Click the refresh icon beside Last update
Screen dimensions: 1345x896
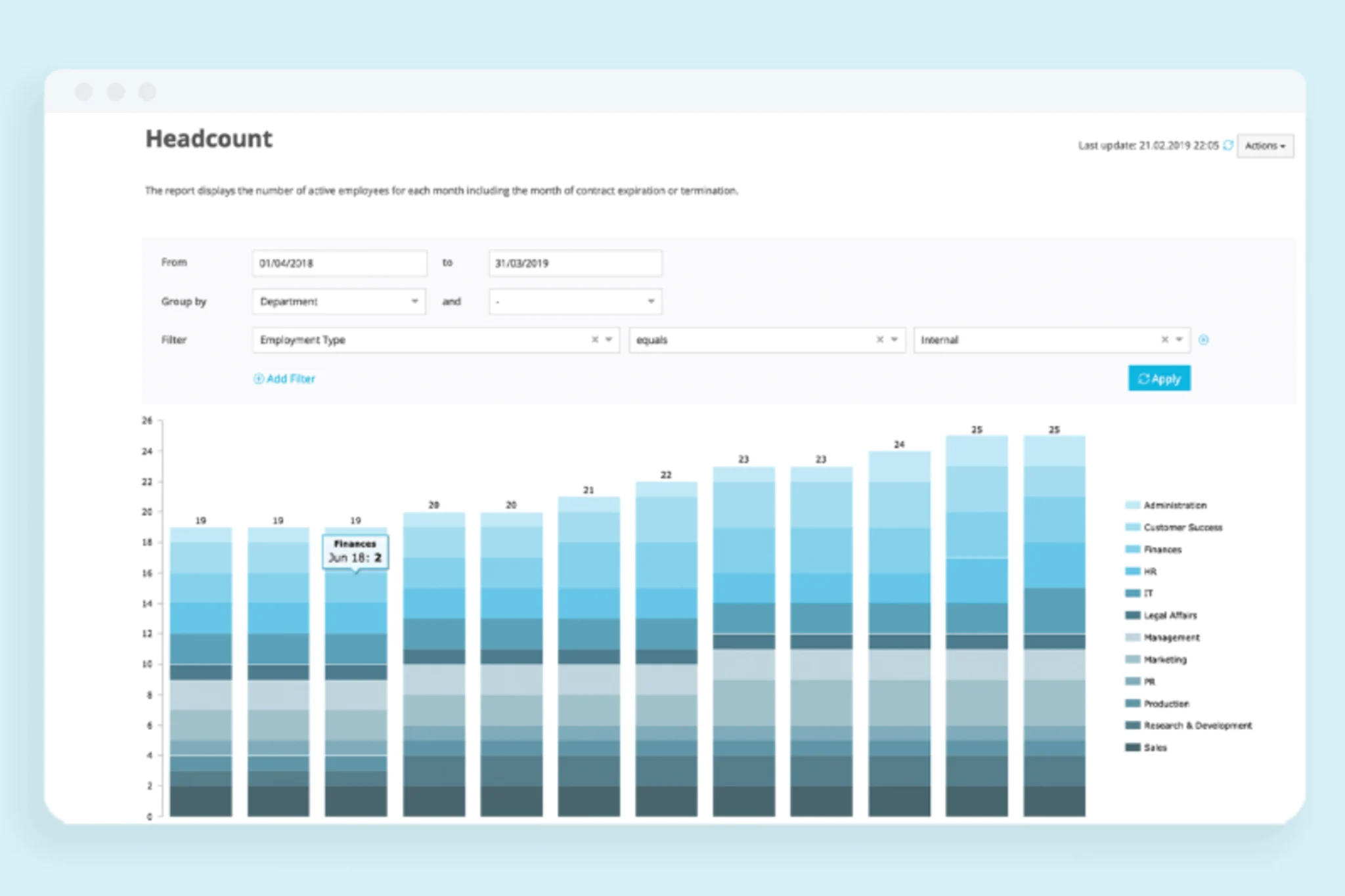(x=1227, y=146)
